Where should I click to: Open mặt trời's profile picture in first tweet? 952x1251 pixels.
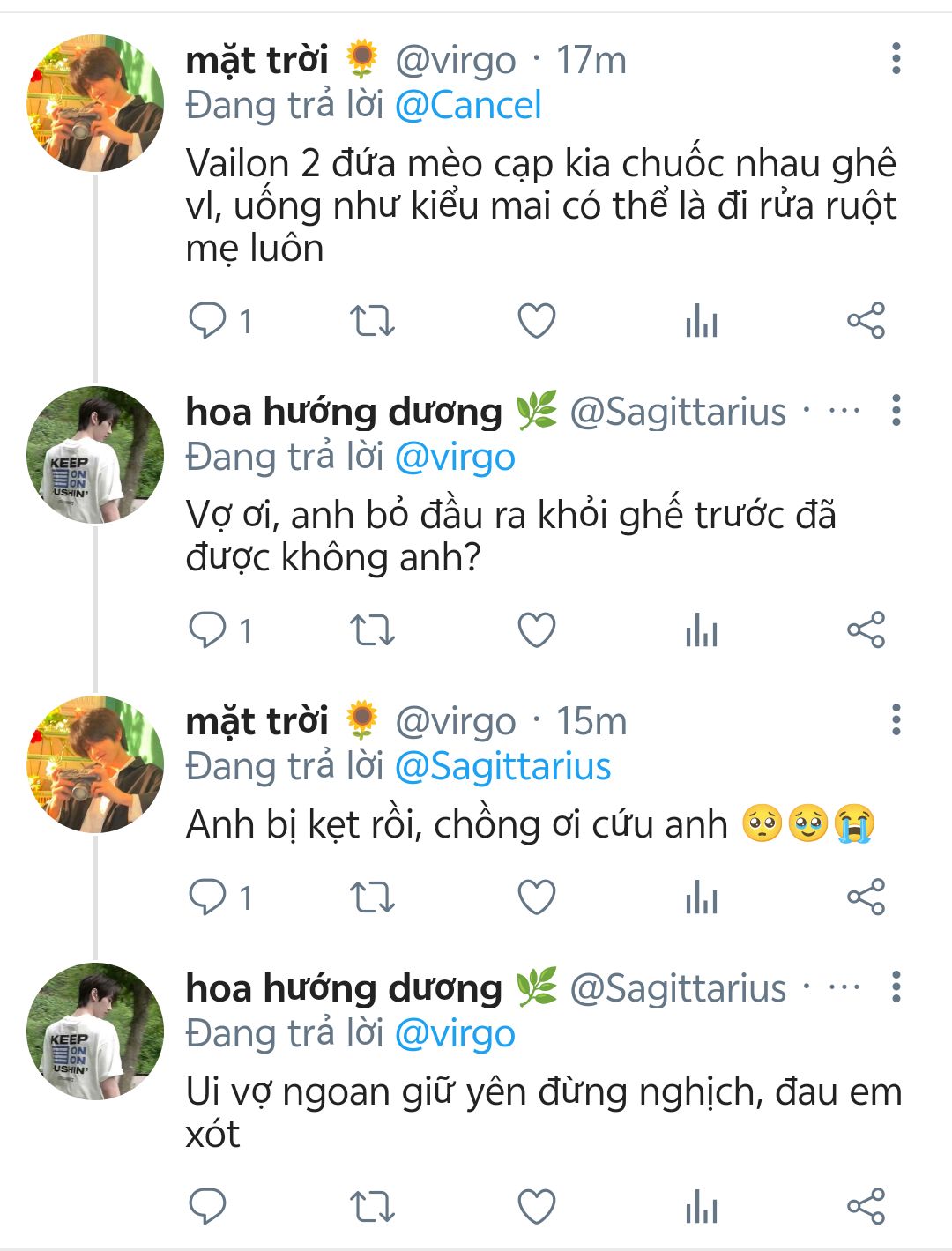coord(95,103)
